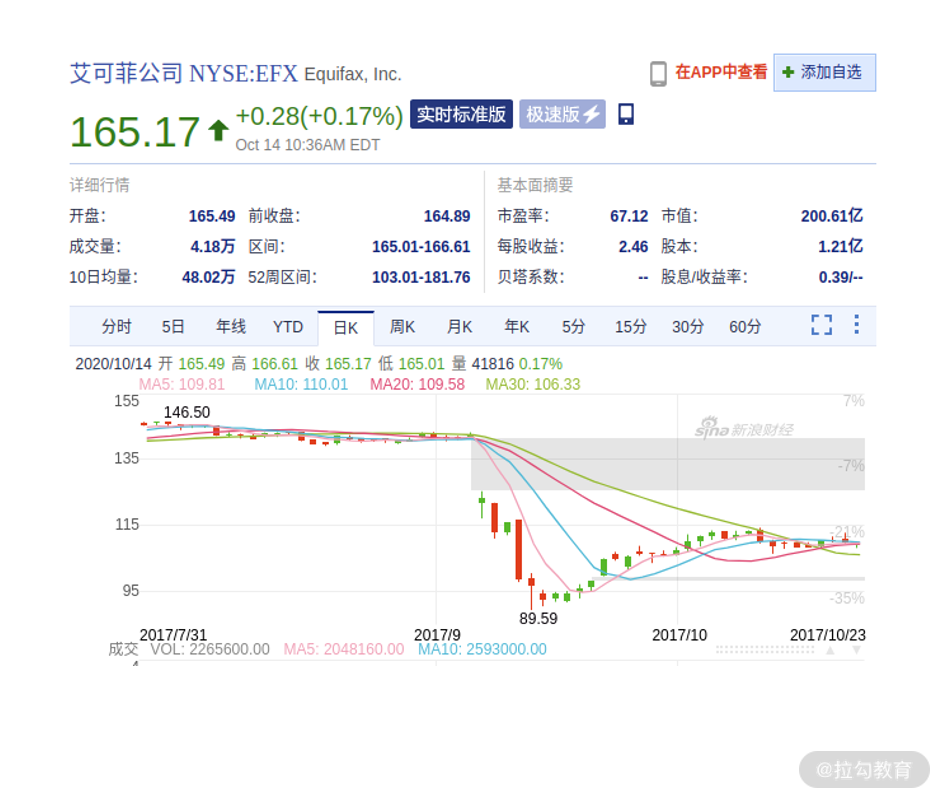
Task: Open the 在APP中查看 link
Action: point(721,72)
